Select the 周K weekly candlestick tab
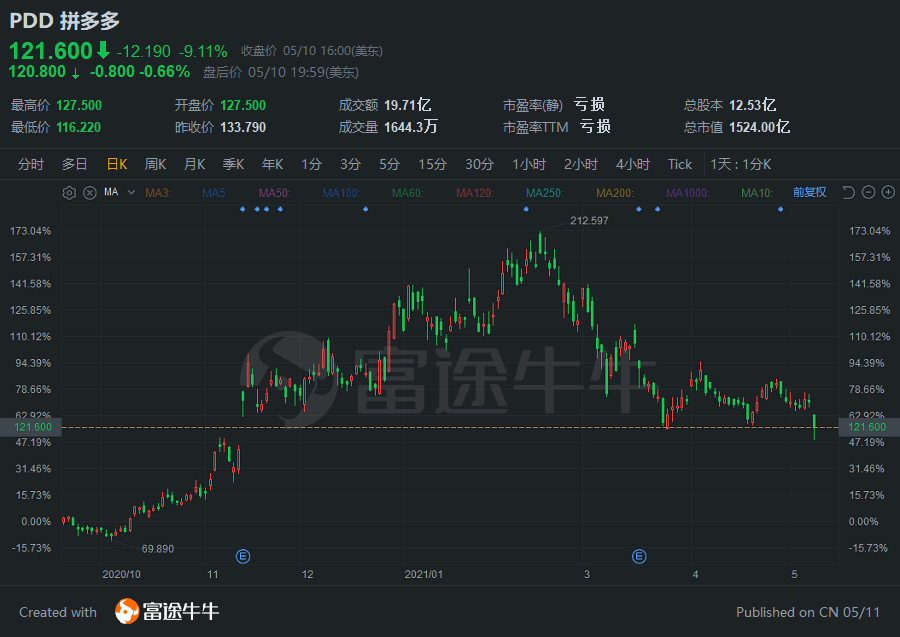The width and height of the screenshot is (900, 637). click(x=156, y=165)
